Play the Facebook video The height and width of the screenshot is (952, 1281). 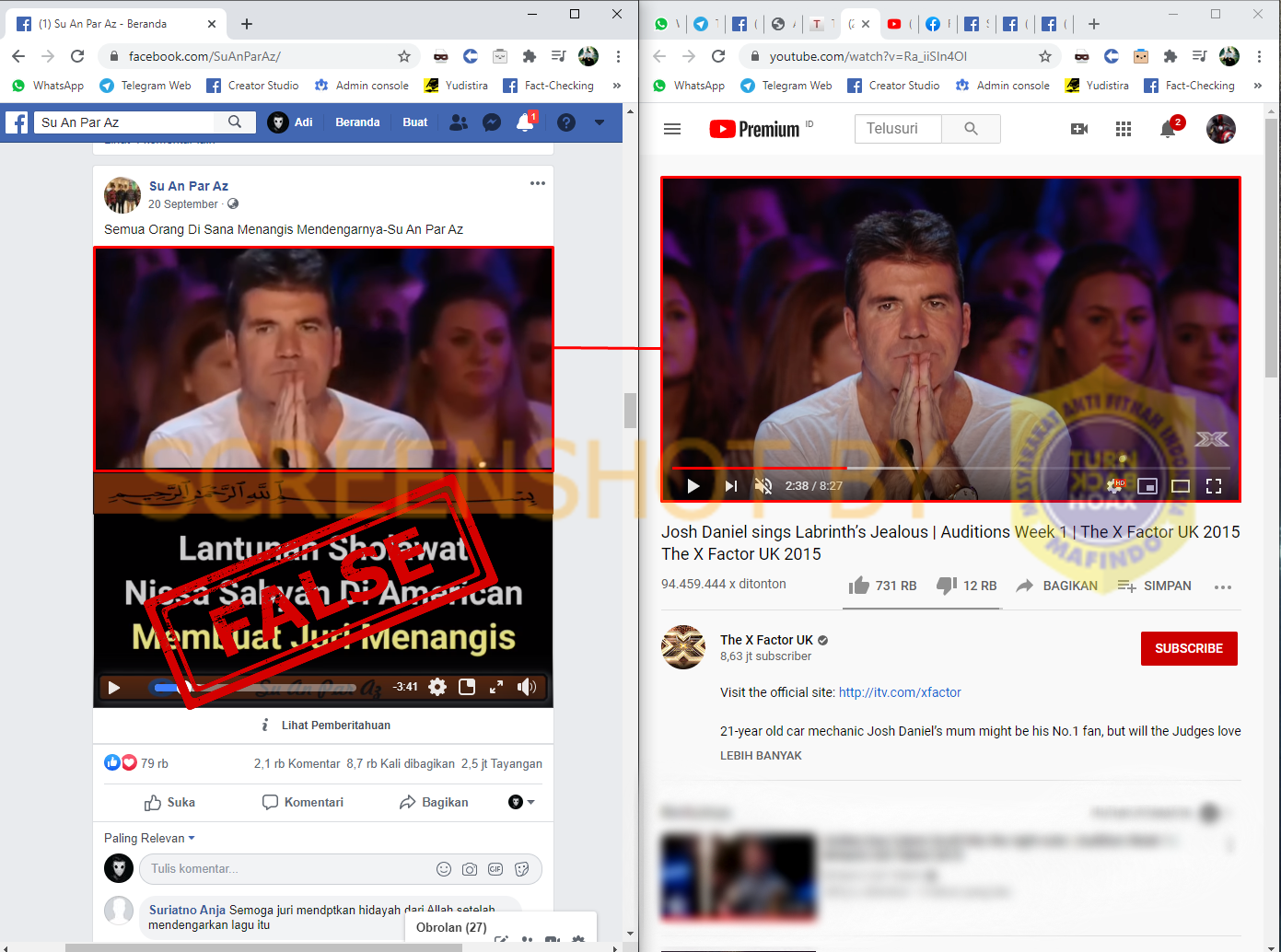(114, 687)
